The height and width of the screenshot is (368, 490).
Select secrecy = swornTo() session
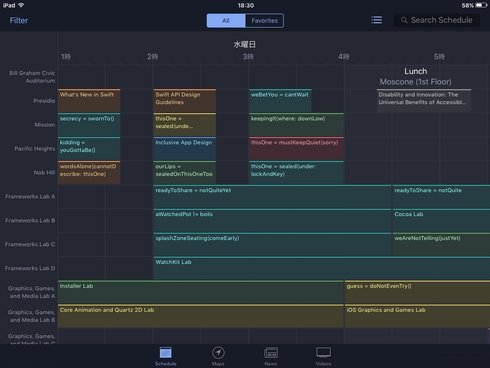pyautogui.click(x=89, y=124)
